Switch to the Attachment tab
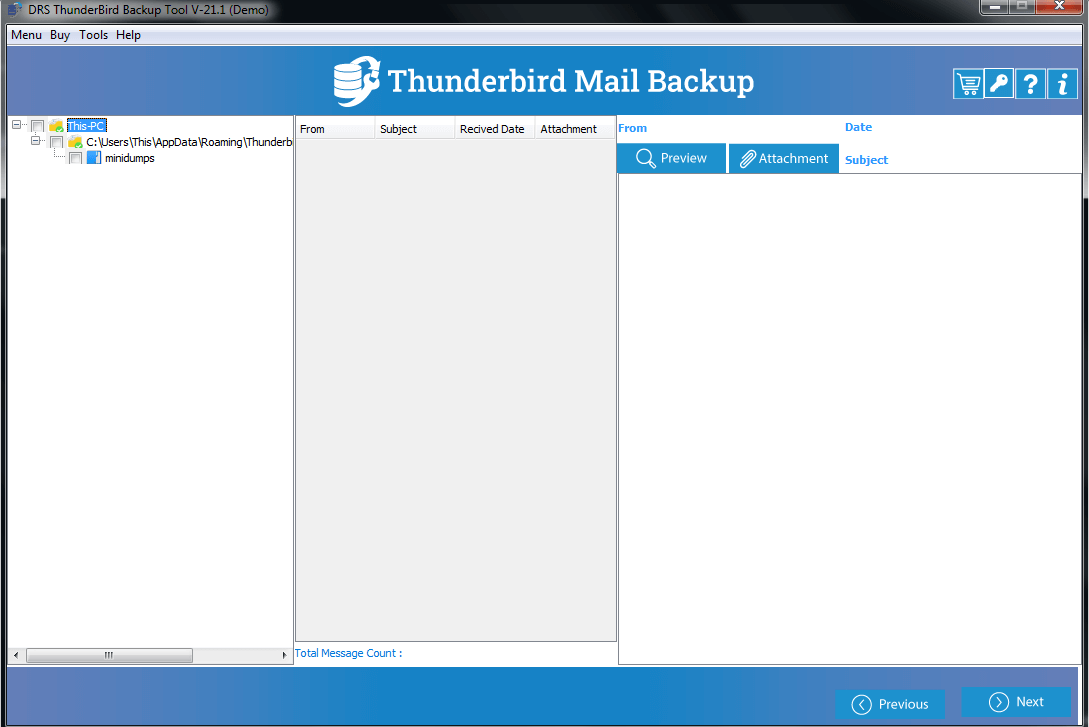The image size is (1089, 727). [783, 158]
